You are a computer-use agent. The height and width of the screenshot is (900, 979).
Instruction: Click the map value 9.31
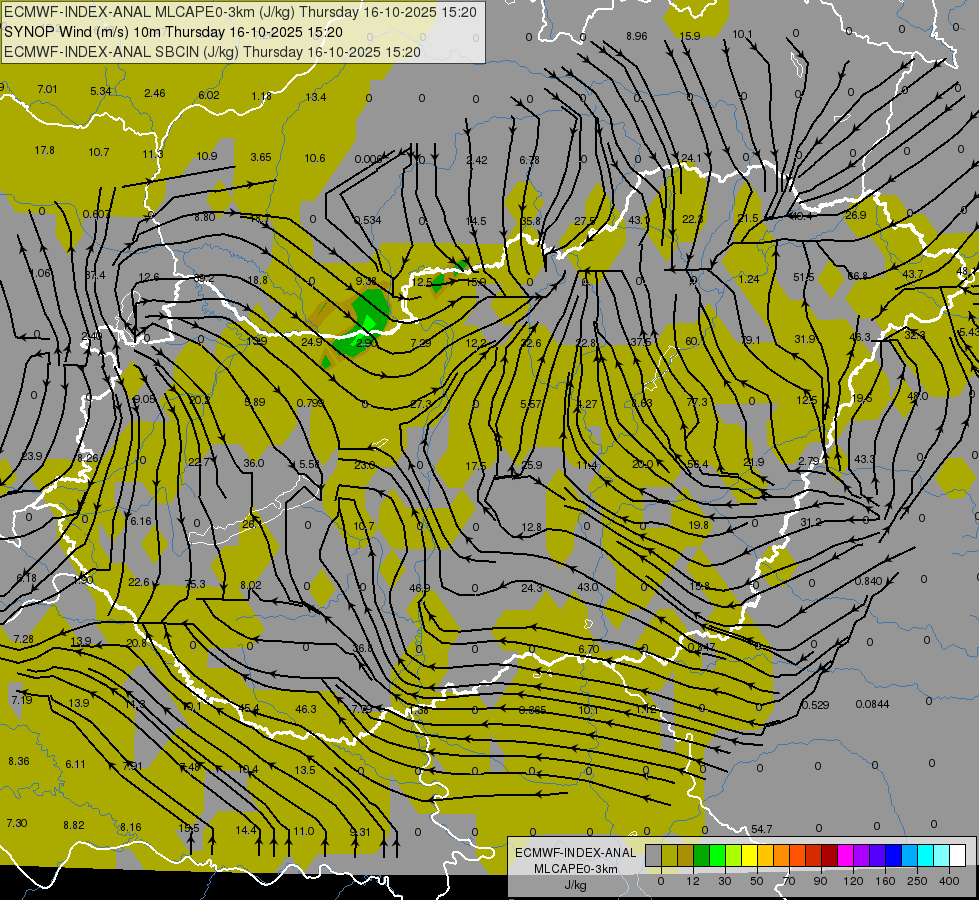(x=360, y=832)
